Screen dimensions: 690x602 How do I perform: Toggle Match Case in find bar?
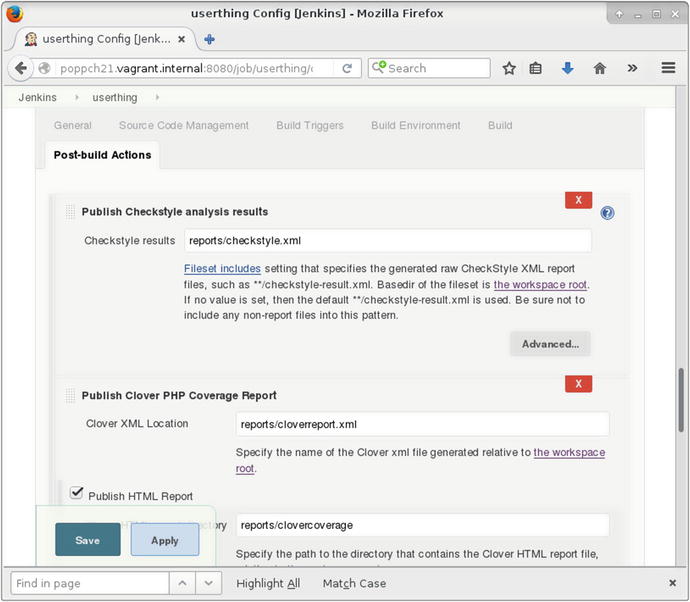[354, 584]
